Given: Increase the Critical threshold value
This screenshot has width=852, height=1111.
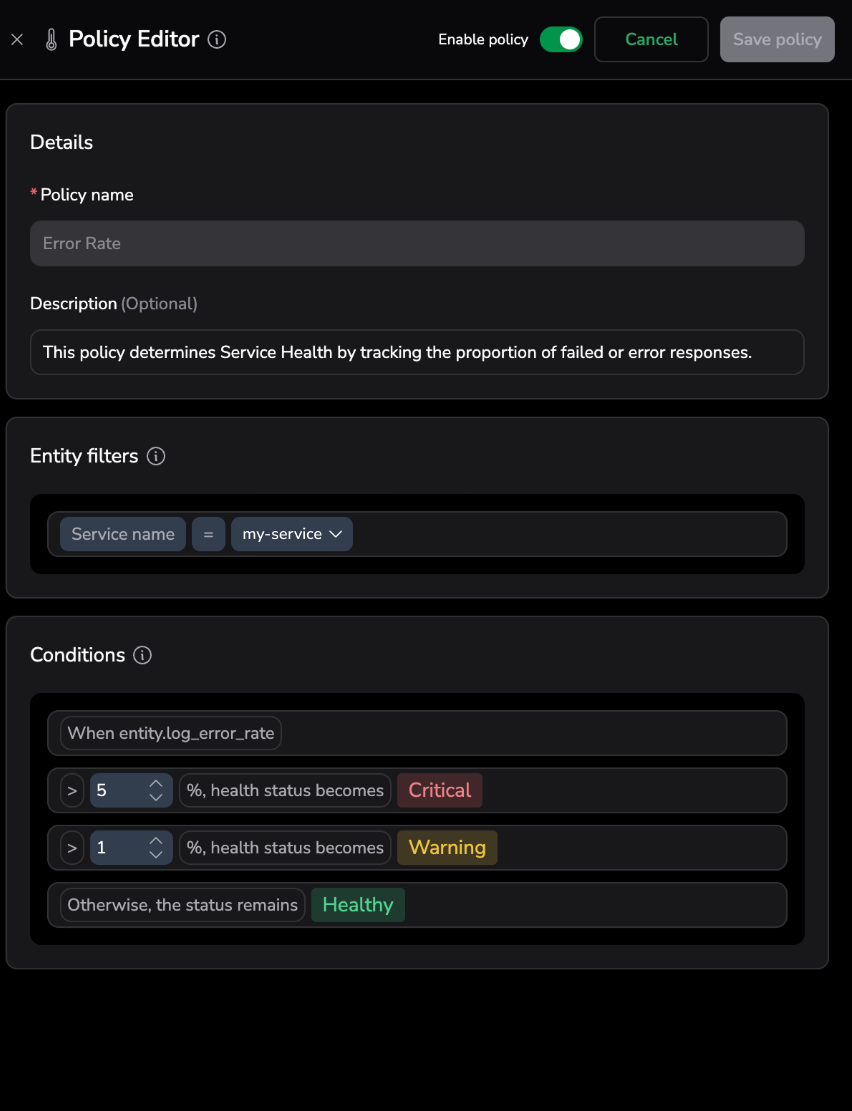Looking at the screenshot, I should (x=156, y=784).
